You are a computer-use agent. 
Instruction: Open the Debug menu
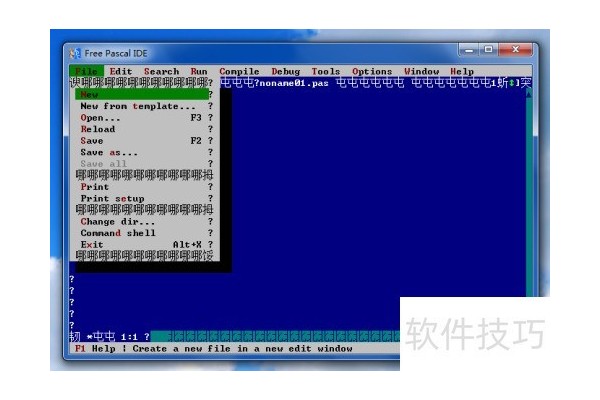click(285, 71)
